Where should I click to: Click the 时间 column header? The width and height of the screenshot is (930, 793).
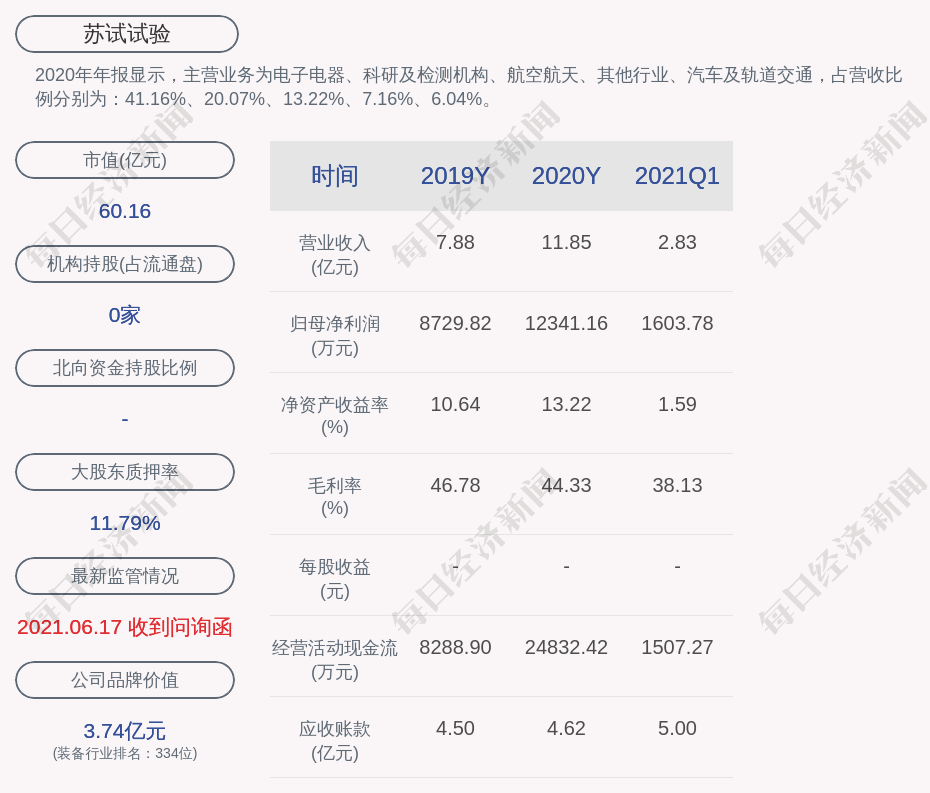click(x=335, y=176)
